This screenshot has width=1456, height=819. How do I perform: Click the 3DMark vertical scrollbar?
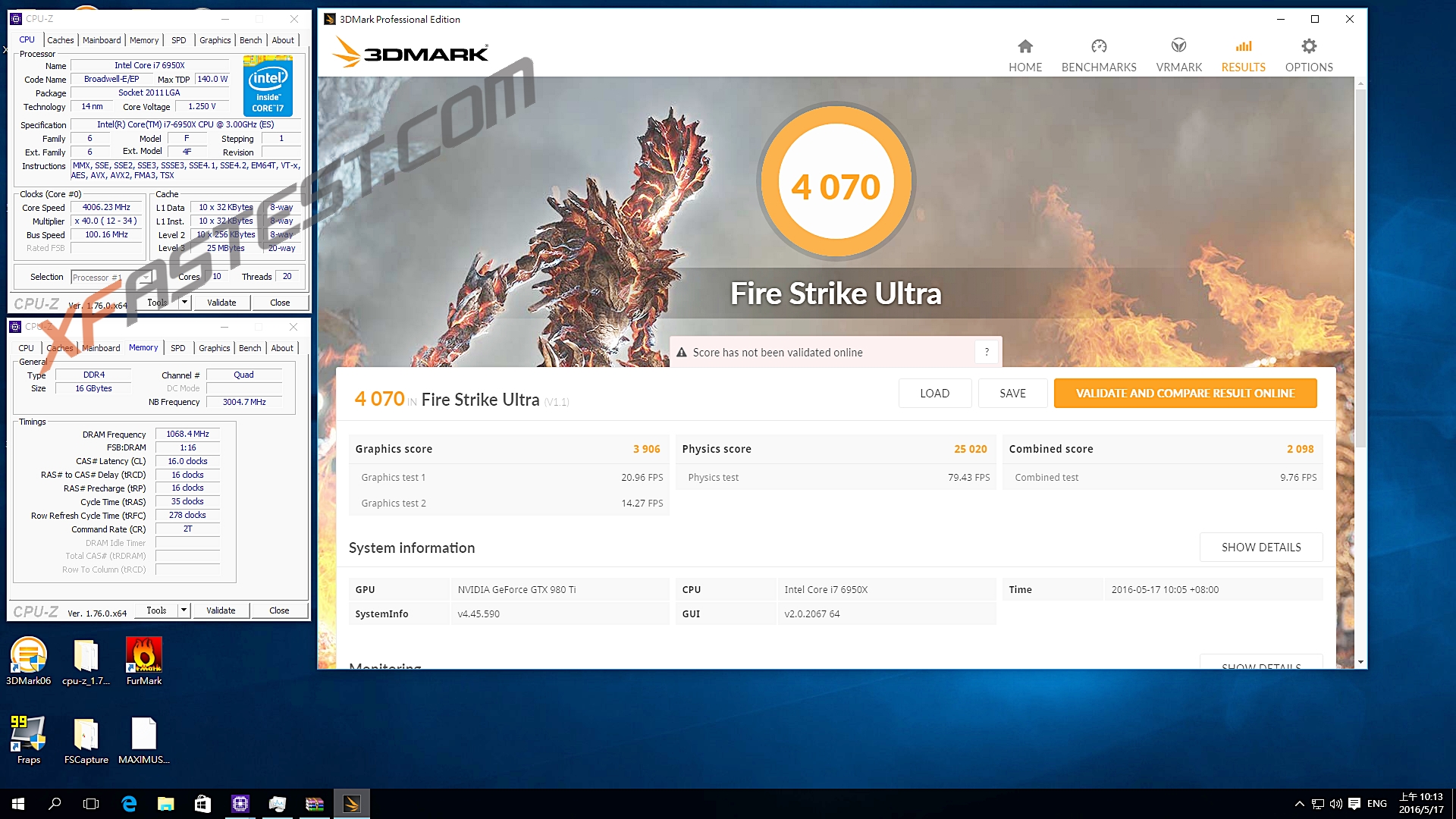(1360, 265)
